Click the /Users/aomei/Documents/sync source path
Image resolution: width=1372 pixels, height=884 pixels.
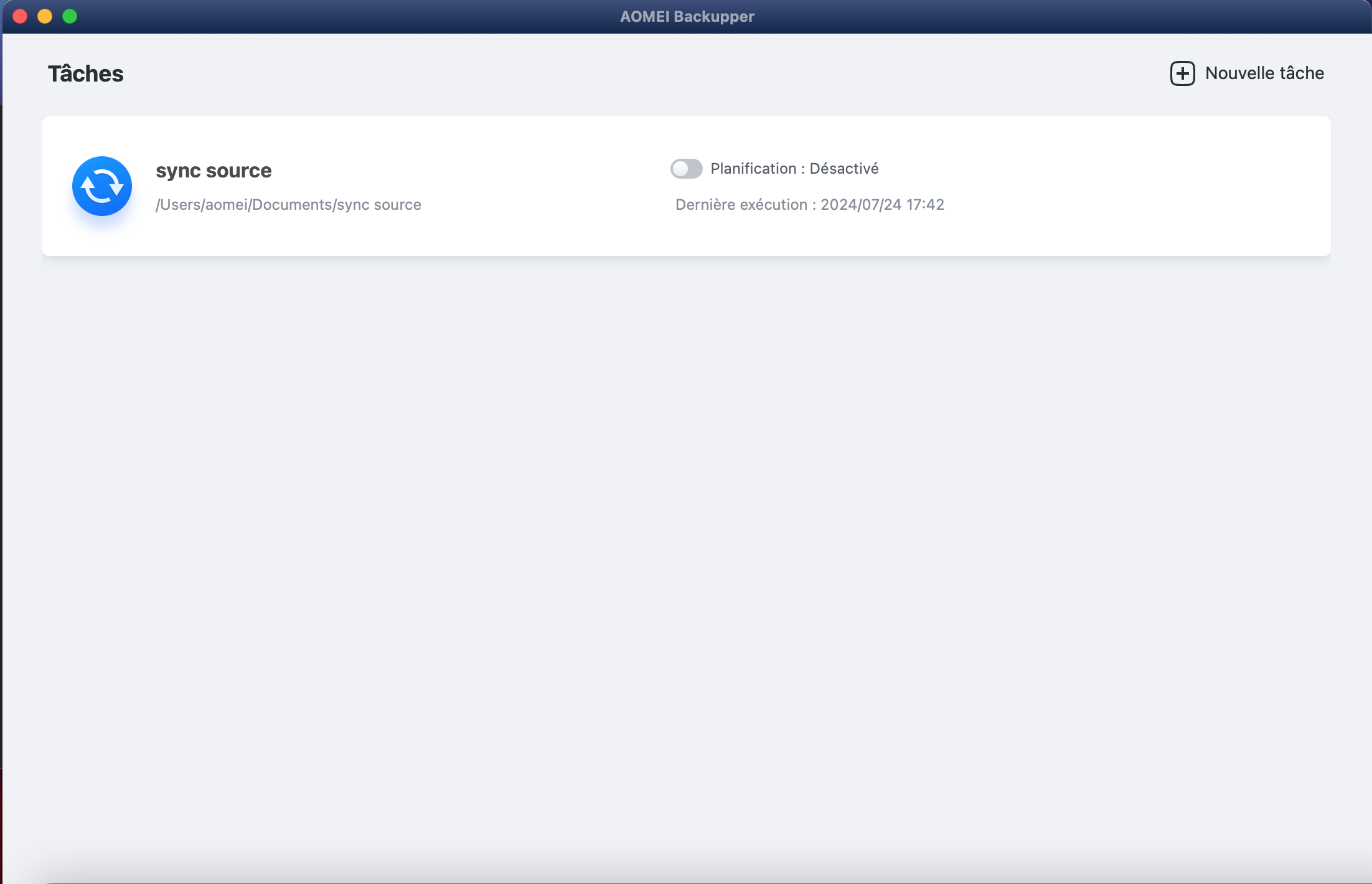tap(288, 205)
